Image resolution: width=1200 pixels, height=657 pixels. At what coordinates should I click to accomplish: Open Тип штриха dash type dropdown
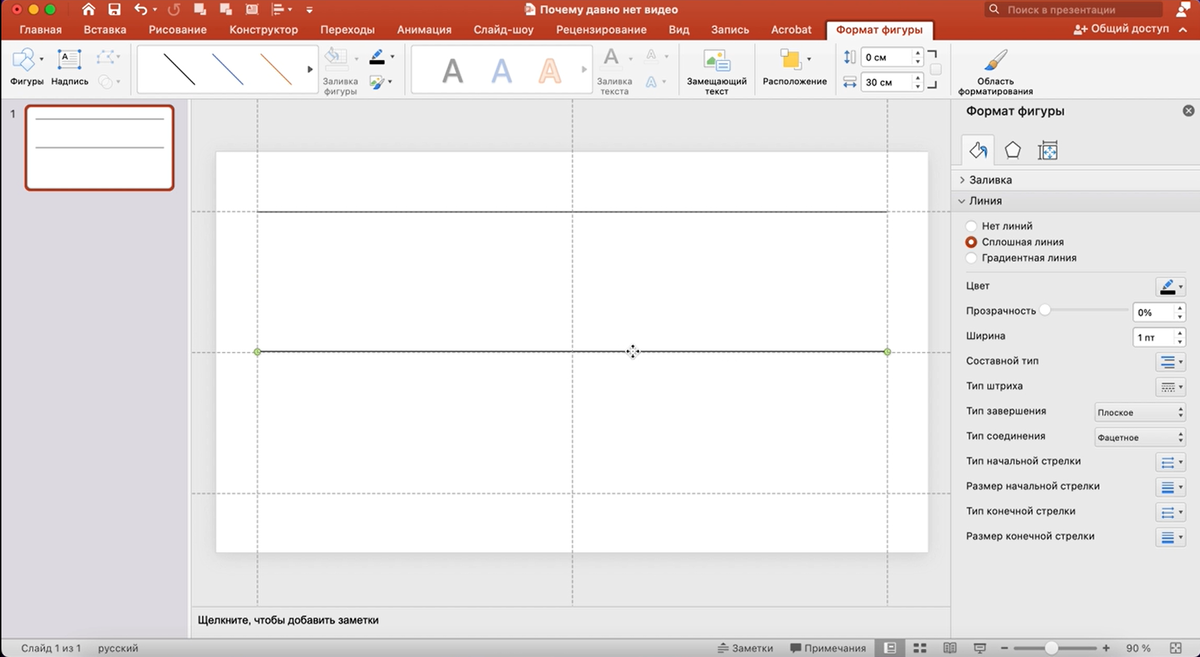click(1170, 387)
